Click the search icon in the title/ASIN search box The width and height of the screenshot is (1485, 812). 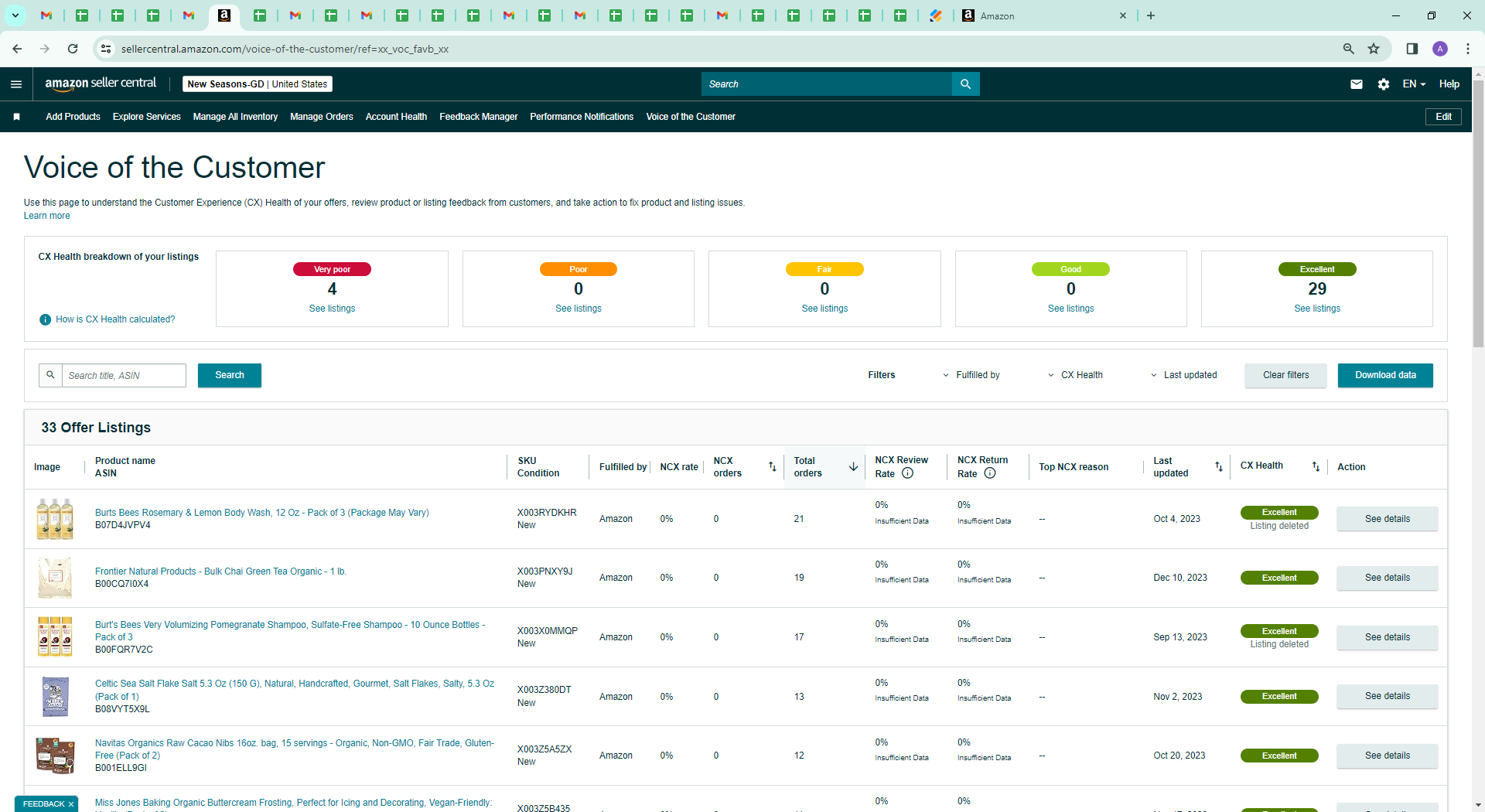(50, 375)
